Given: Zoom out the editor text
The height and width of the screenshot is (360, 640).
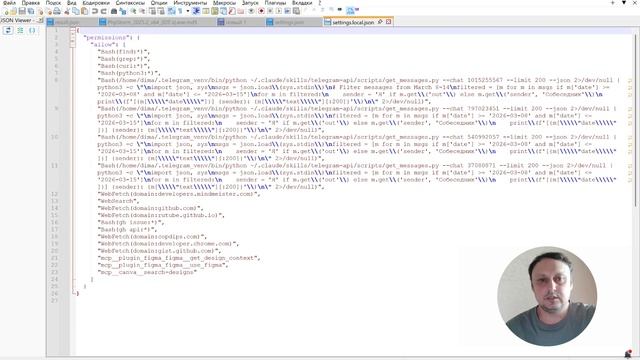Looking at the screenshot, I should tap(142, 11).
